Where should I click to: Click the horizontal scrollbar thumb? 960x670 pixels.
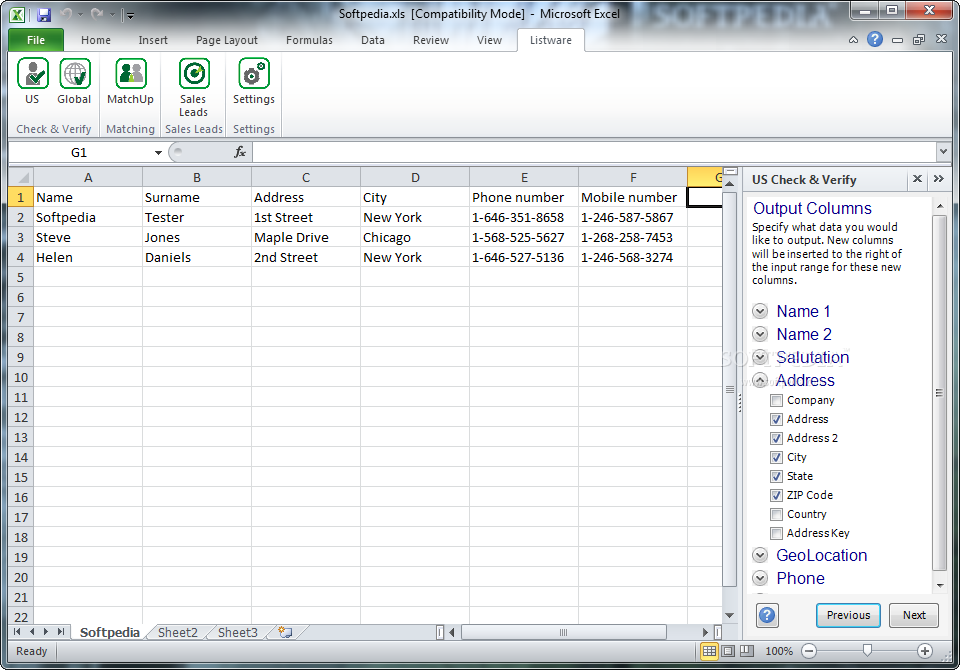click(563, 632)
